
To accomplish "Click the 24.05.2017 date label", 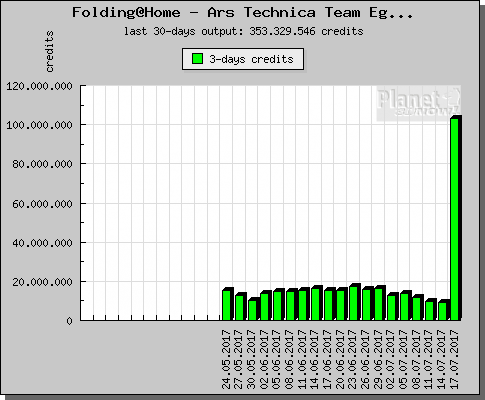I will click(226, 359).
